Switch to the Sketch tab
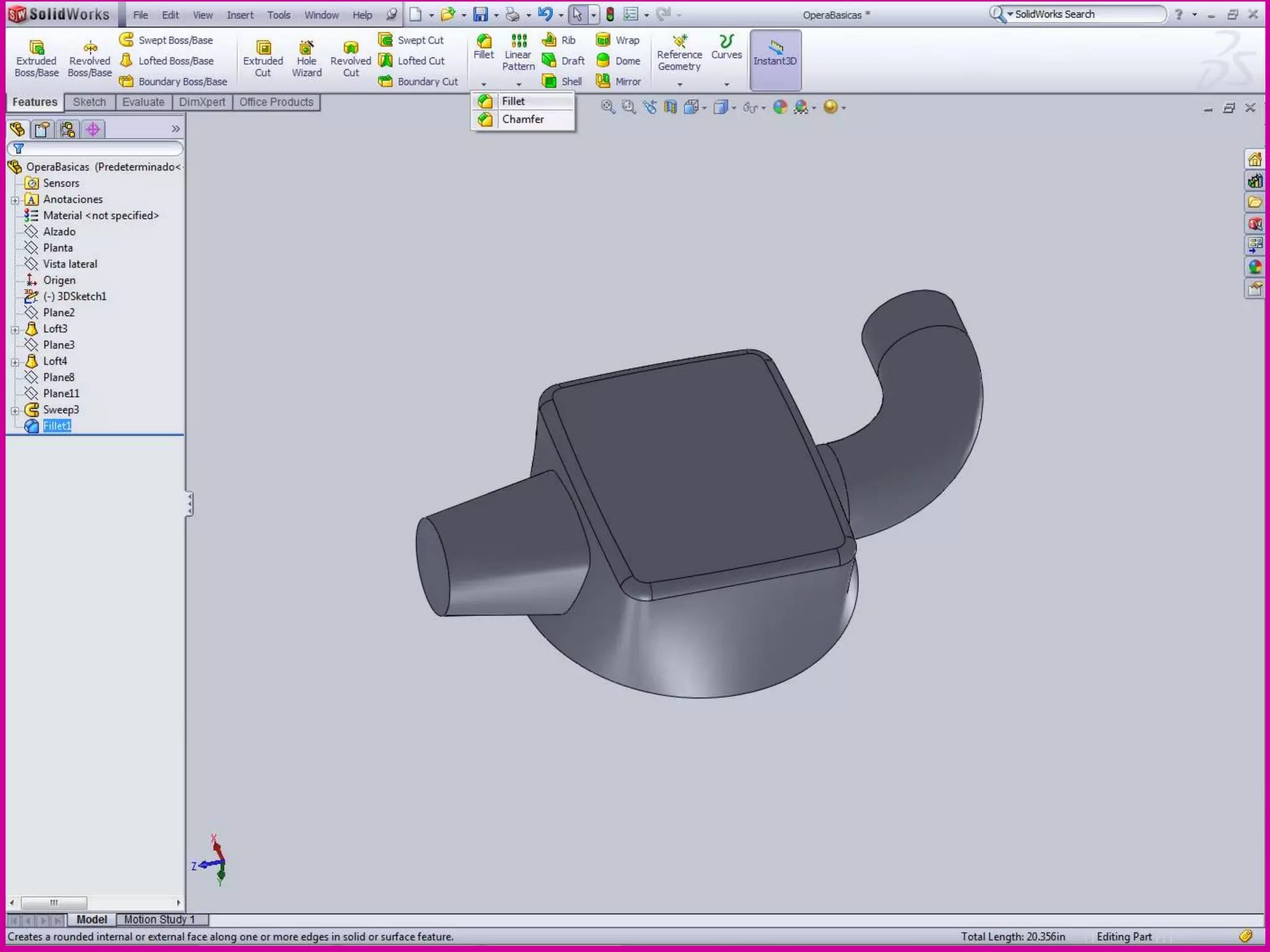This screenshot has height=952, width=1270. [89, 102]
